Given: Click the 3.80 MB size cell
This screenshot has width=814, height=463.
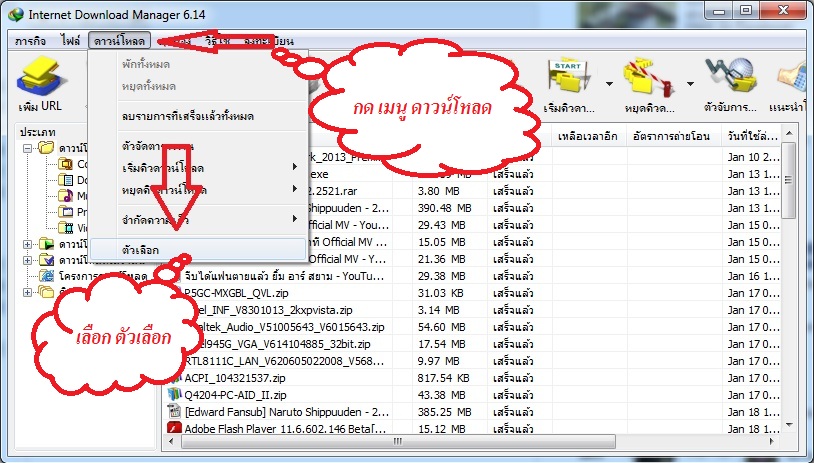Looking at the screenshot, I should point(438,191).
